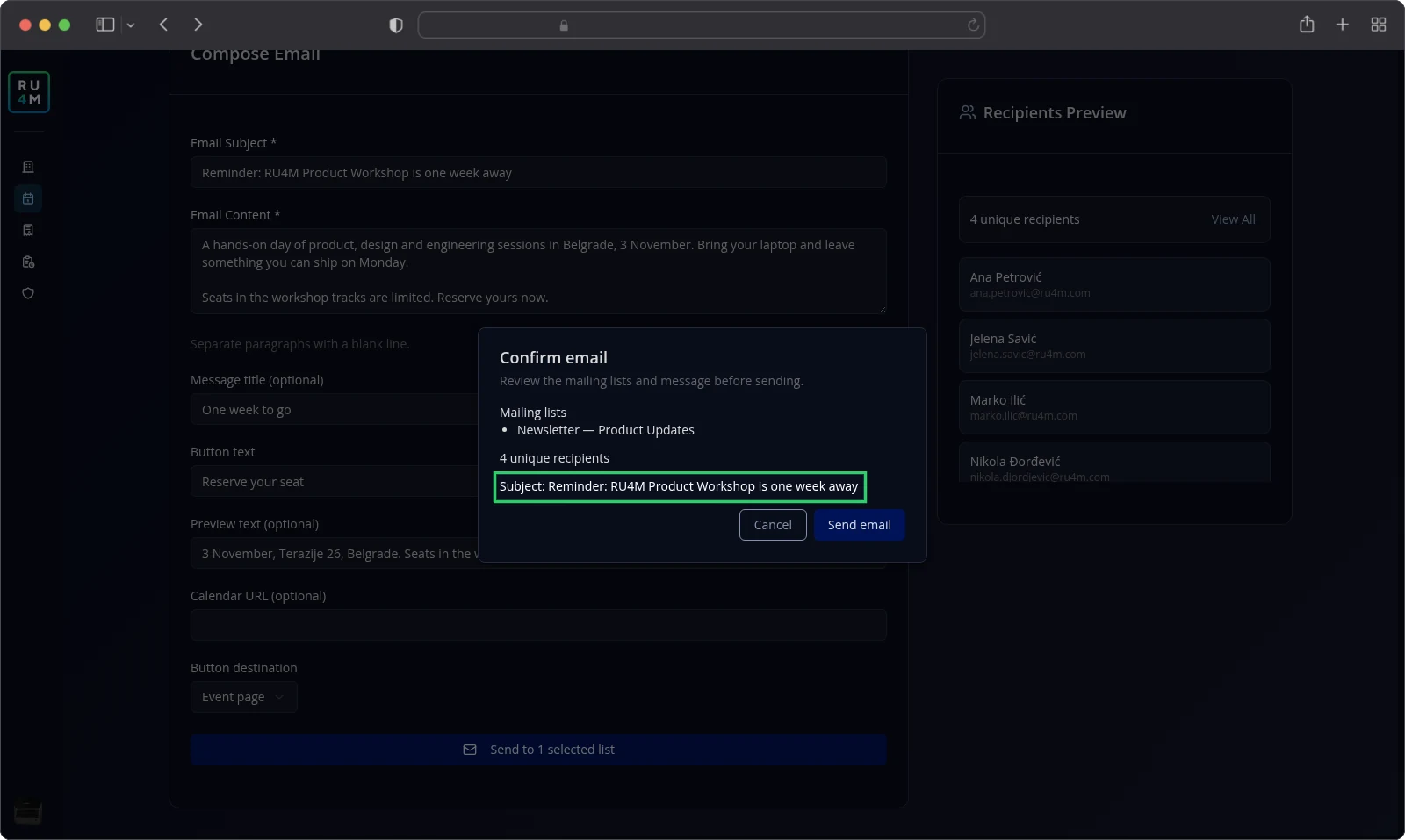
Task: Open the document icon in sidebar
Action: pyautogui.click(x=28, y=230)
